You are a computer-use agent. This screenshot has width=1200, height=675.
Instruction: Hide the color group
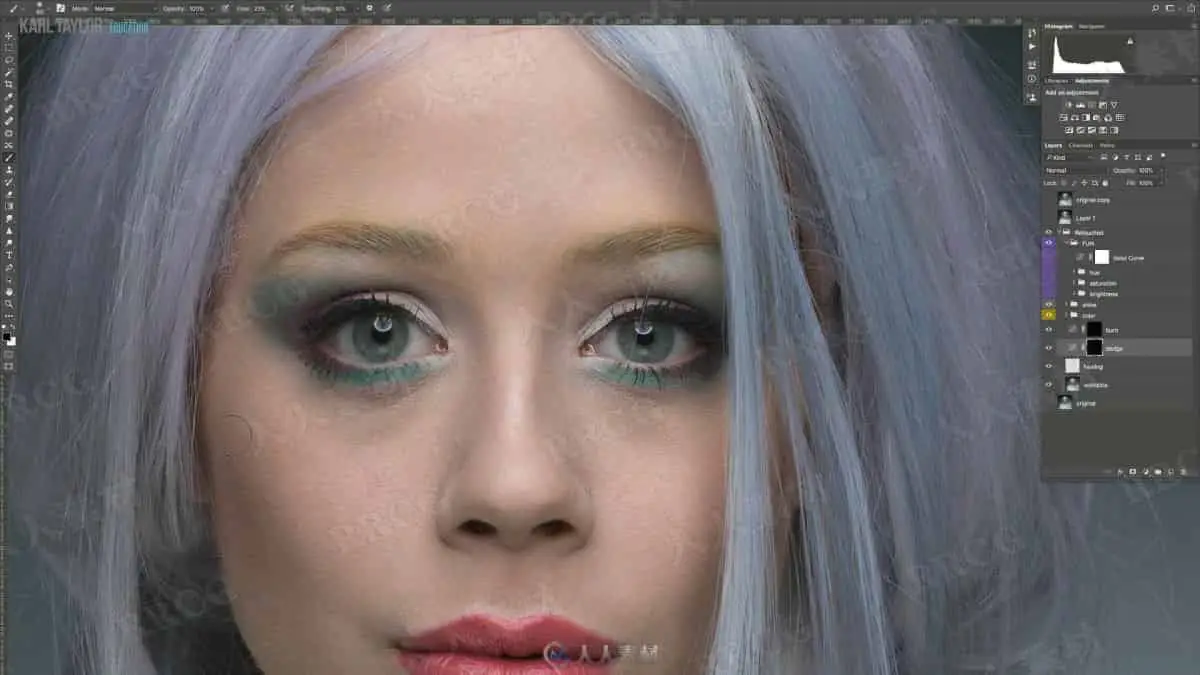pyautogui.click(x=1049, y=315)
